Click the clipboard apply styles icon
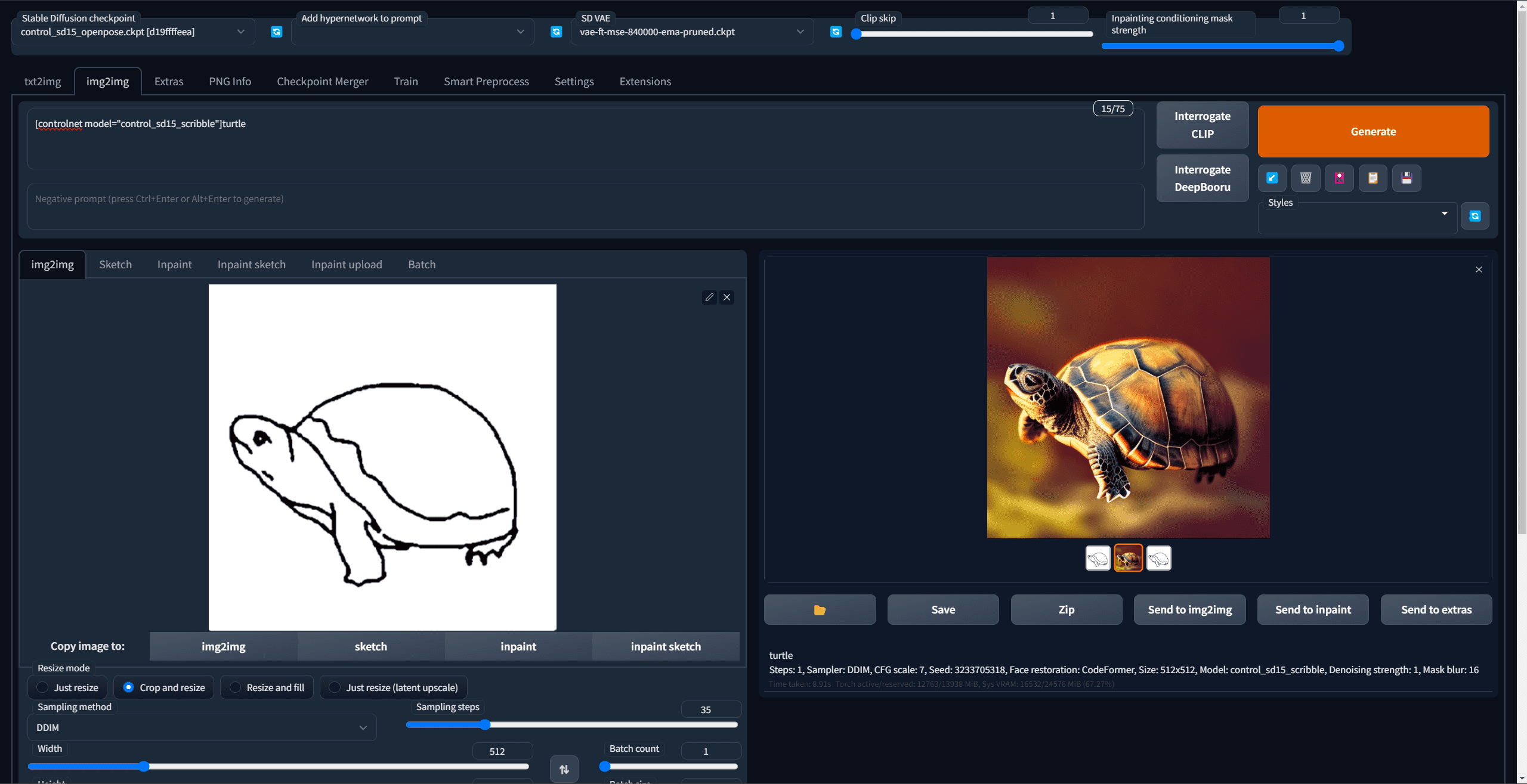Screen dimensions: 1527x784 pyautogui.click(x=1373, y=178)
